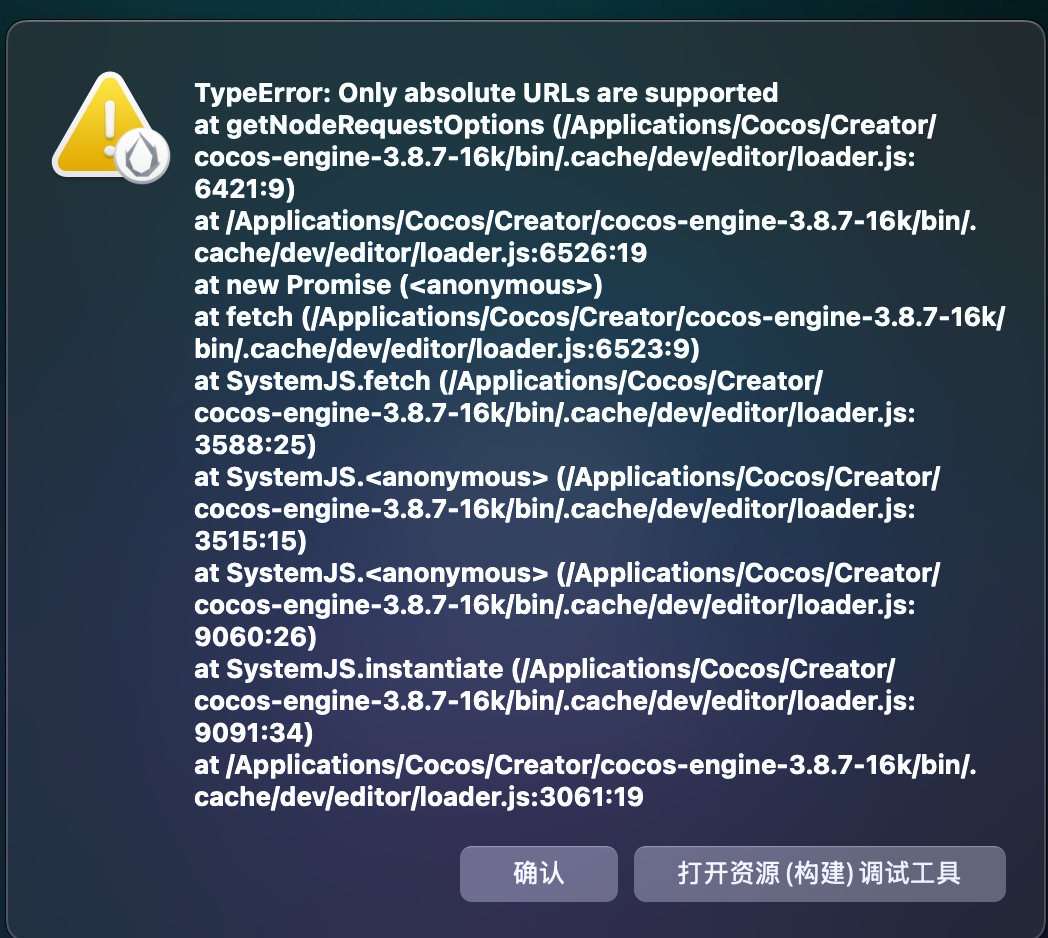1048x938 pixels.
Task: Click the first "at SystemJS.<anonymous>" stack line
Action: (567, 478)
